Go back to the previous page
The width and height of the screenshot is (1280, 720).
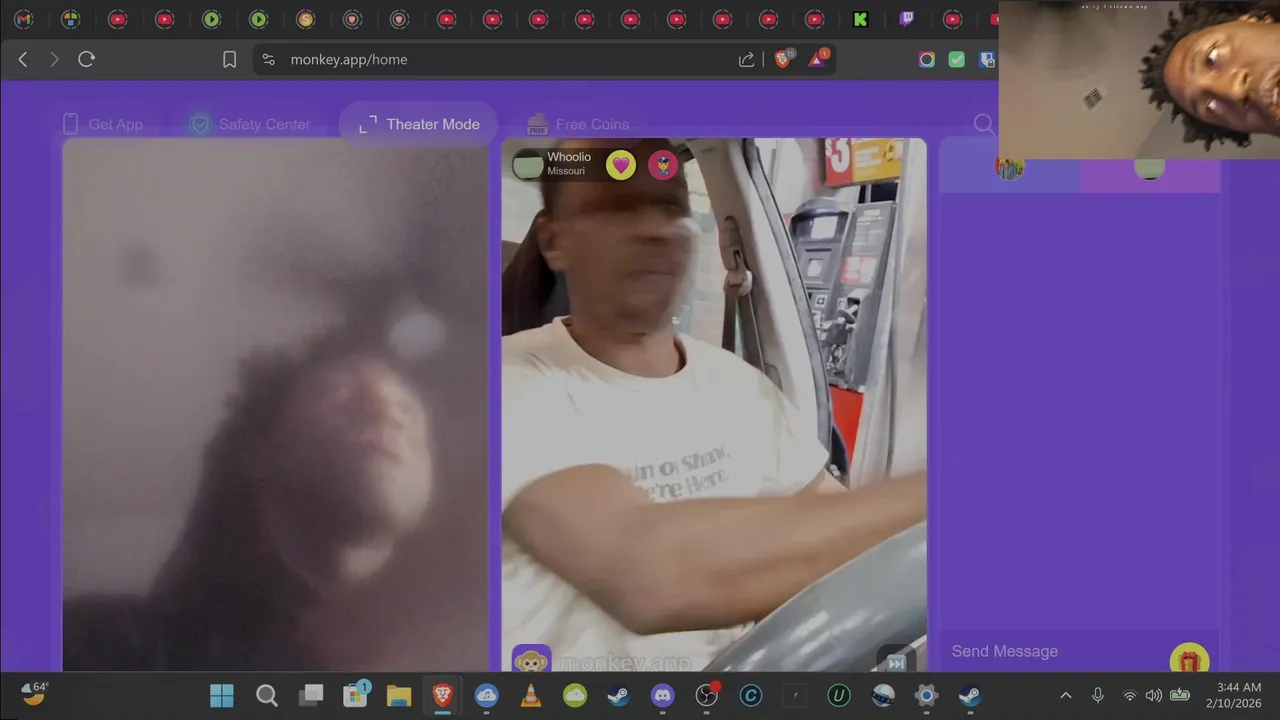tap(23, 59)
